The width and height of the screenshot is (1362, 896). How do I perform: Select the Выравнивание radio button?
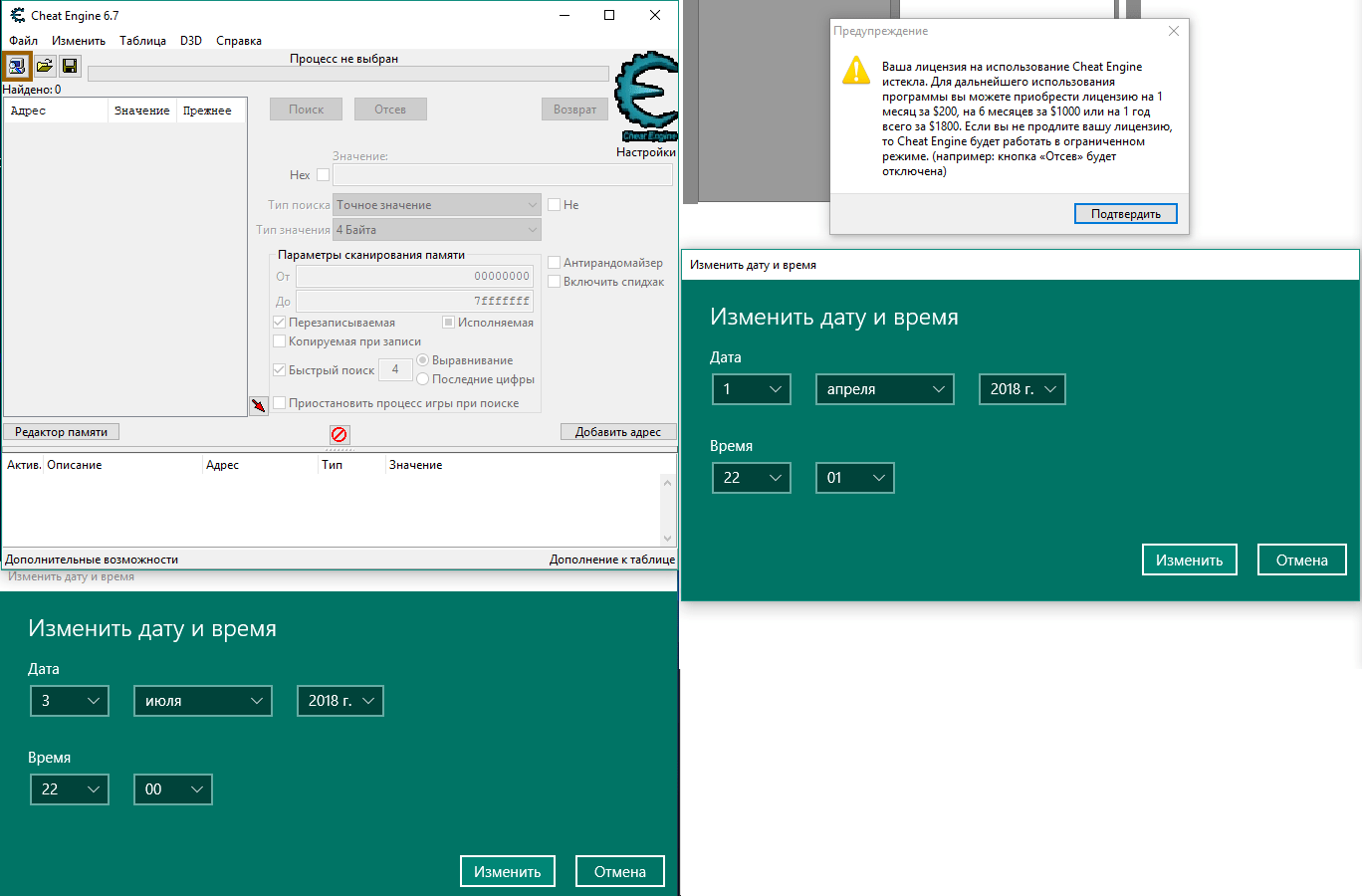(423, 360)
